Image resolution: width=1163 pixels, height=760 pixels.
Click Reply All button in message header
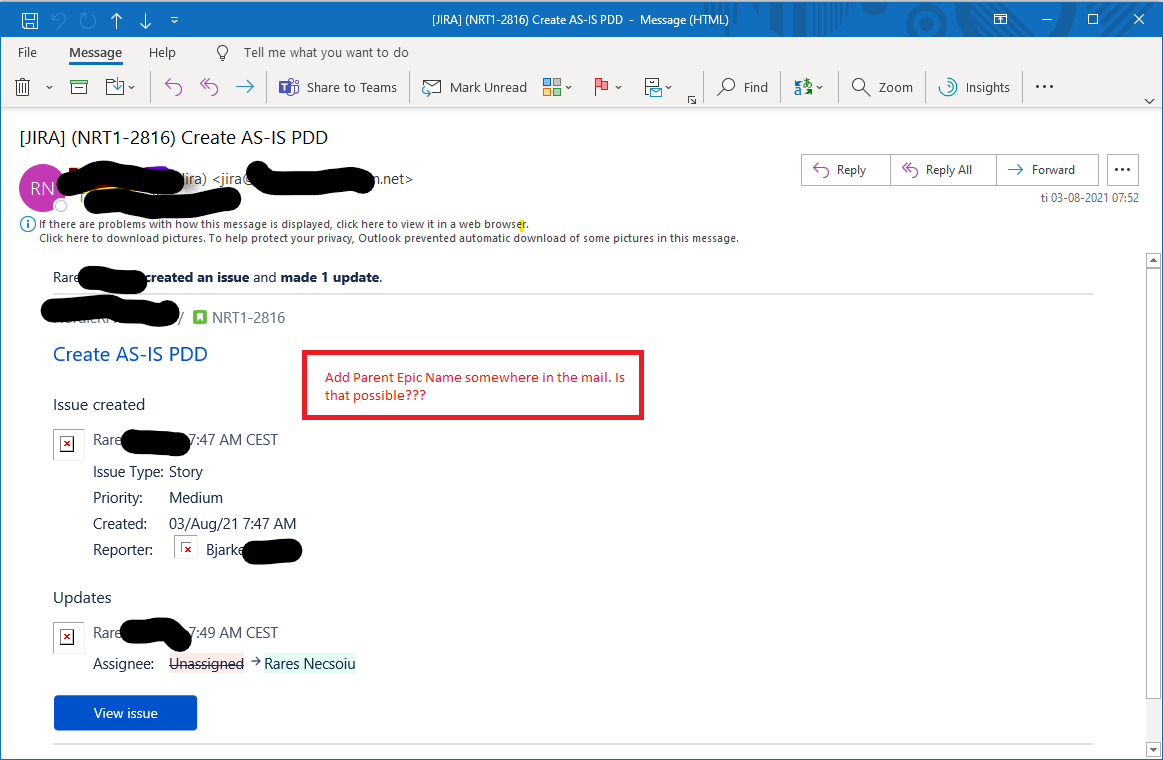tap(943, 170)
